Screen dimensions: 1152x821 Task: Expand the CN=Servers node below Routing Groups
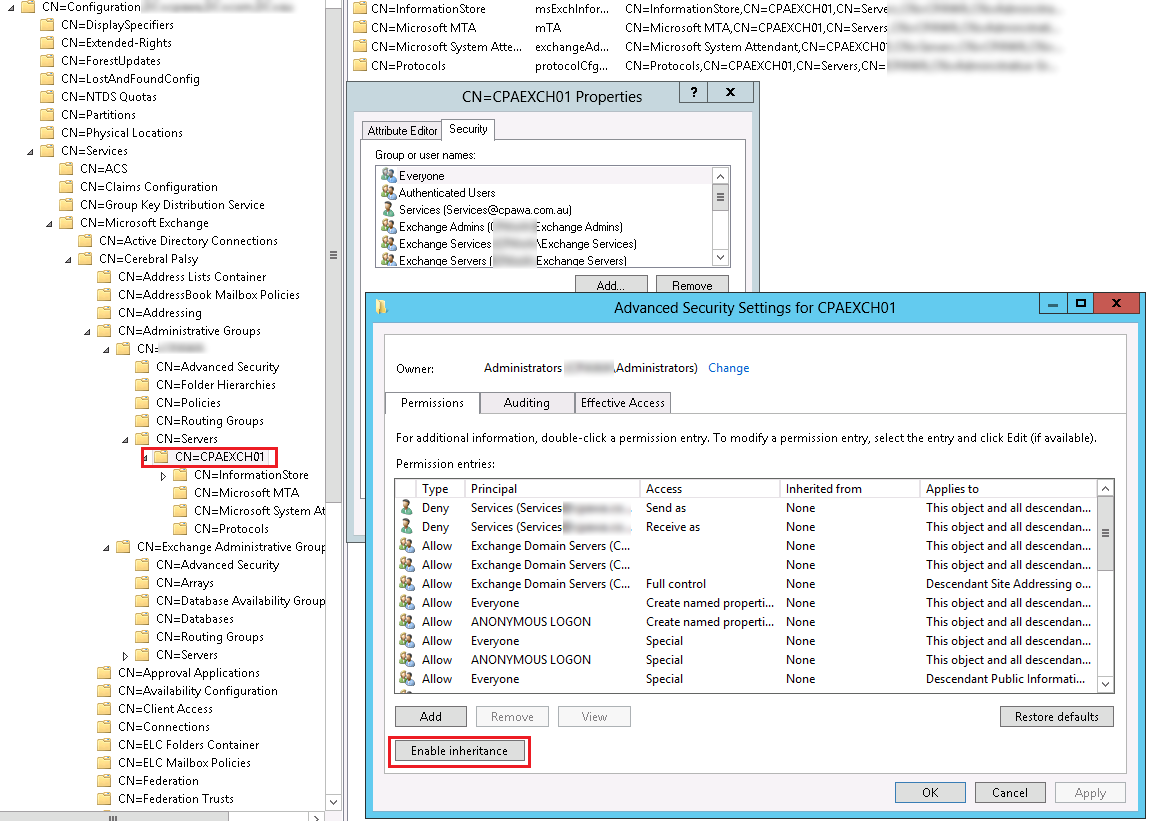(125, 656)
